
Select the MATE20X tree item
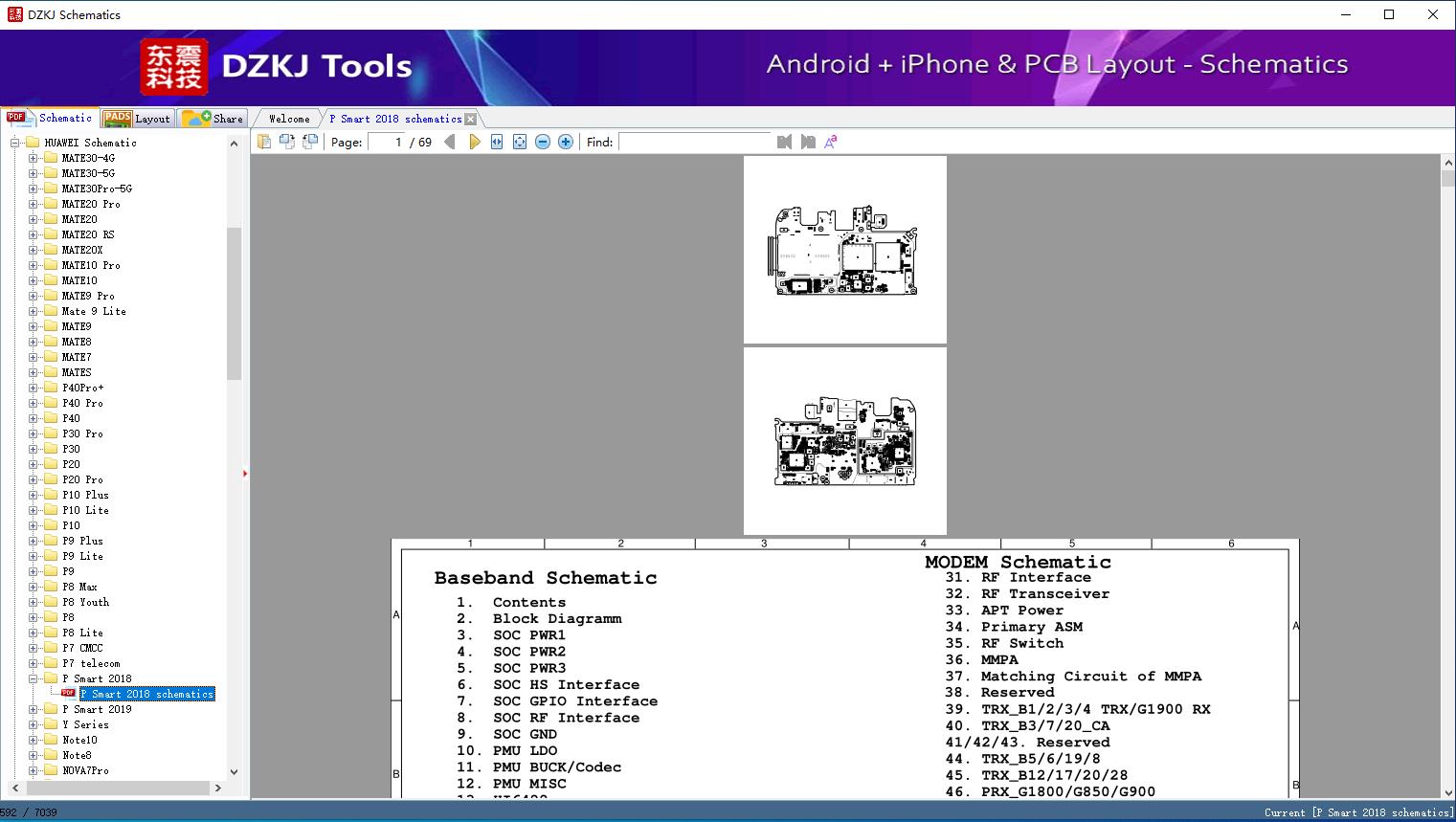click(x=82, y=250)
